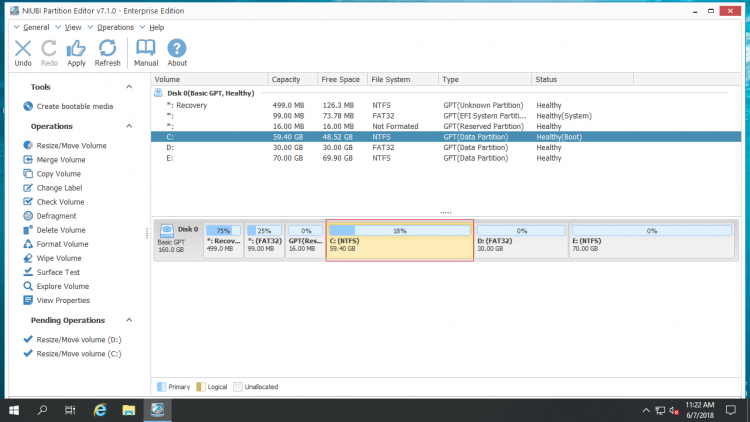
Task: Click the Unallocated legend color swatch
Action: pyautogui.click(x=238, y=387)
